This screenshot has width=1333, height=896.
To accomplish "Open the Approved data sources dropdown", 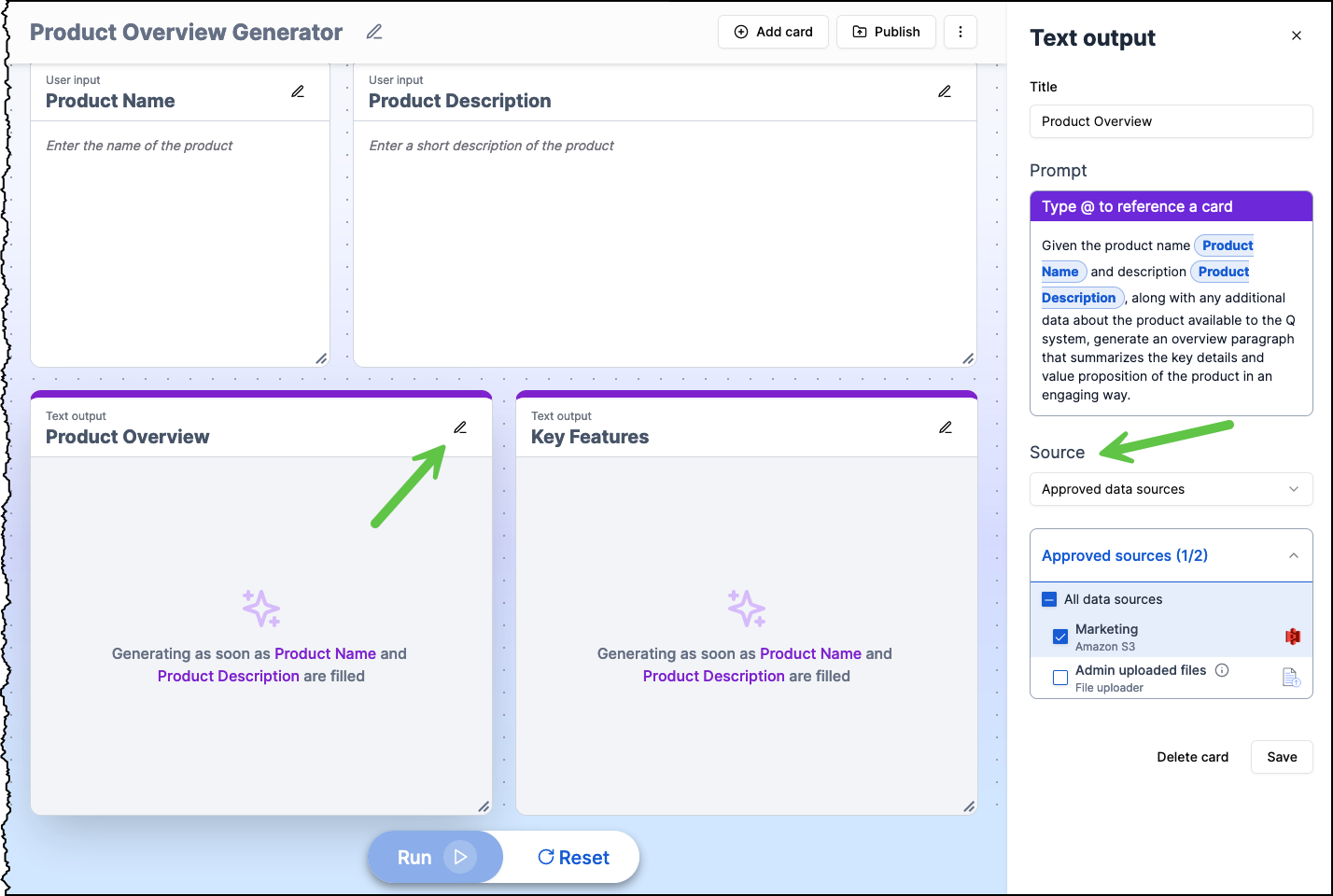I will pos(1171,489).
